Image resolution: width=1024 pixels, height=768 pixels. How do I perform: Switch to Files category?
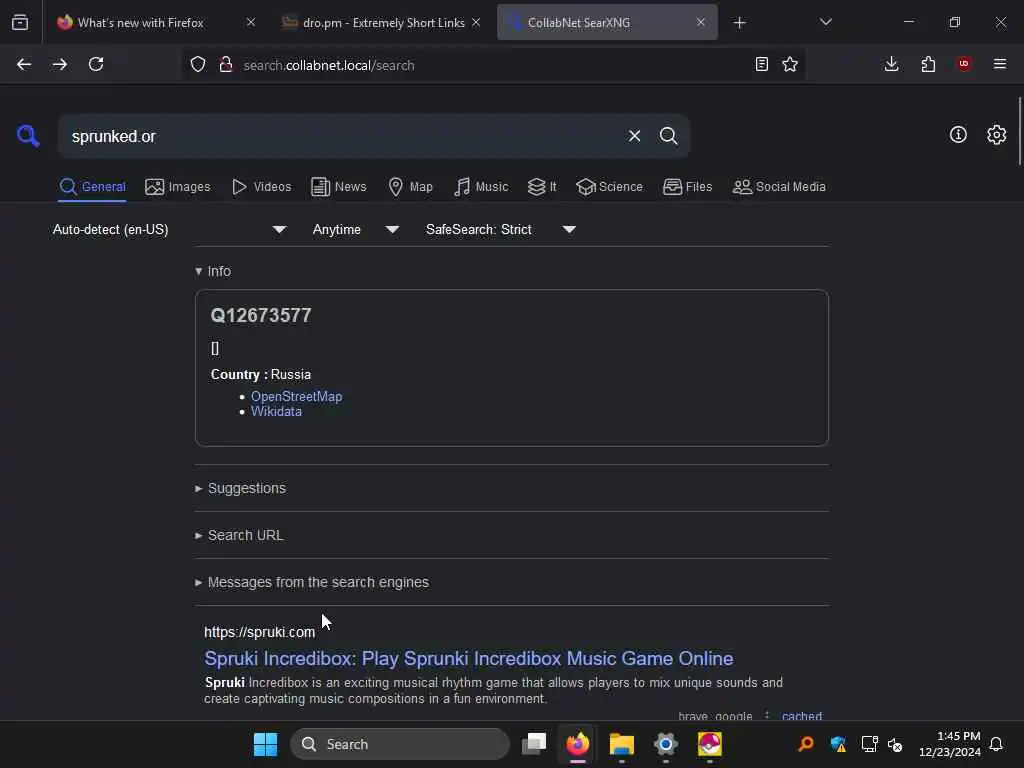[x=687, y=187]
